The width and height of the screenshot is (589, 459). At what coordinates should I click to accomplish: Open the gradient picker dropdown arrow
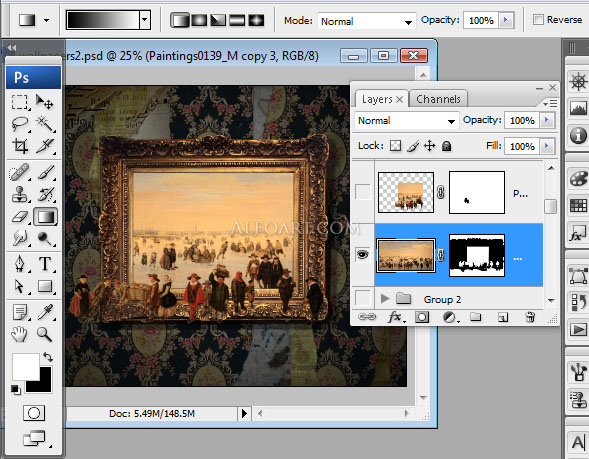pyautogui.click(x=145, y=20)
